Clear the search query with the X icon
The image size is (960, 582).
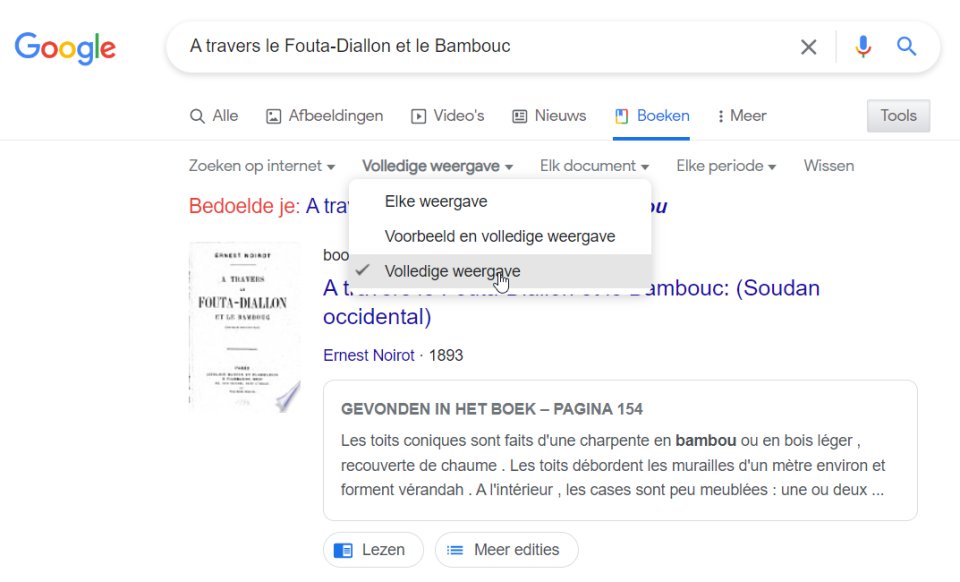pyautogui.click(x=808, y=46)
